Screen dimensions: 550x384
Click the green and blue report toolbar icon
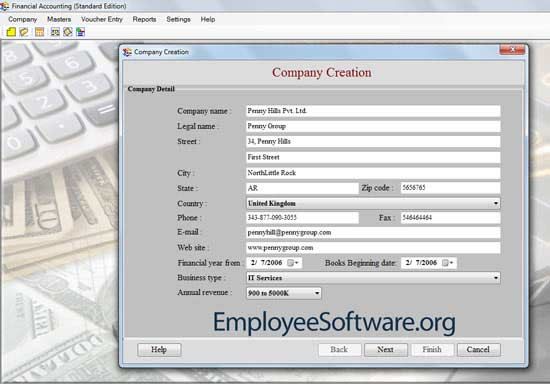coord(81,32)
